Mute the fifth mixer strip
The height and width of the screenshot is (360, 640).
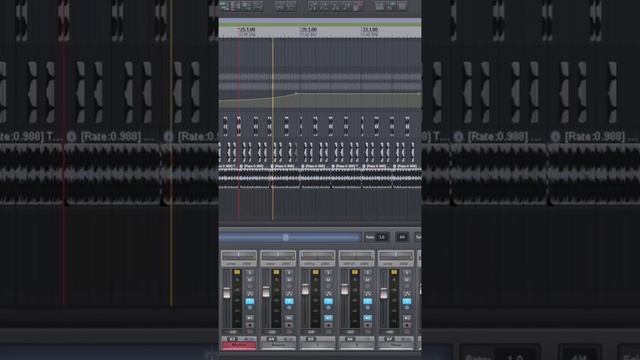tap(407, 280)
